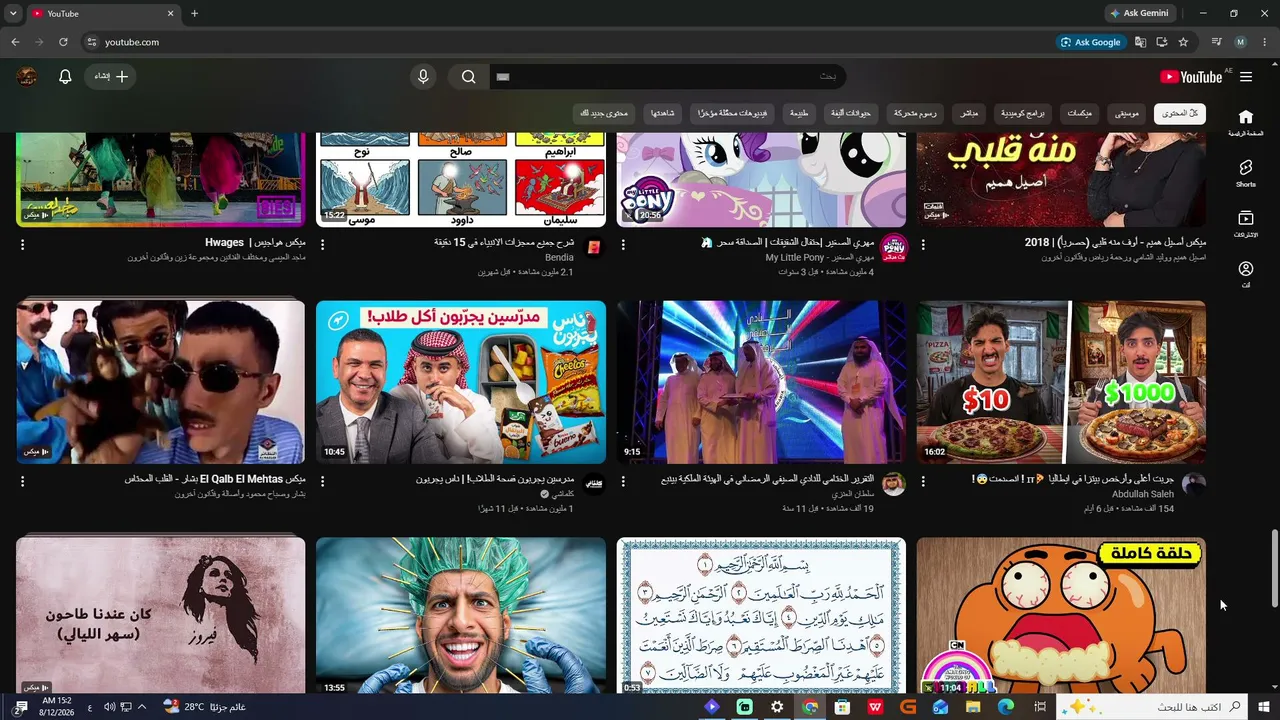Click the My Little Pony channel avatar
1280x720 pixels.
[x=893, y=248]
